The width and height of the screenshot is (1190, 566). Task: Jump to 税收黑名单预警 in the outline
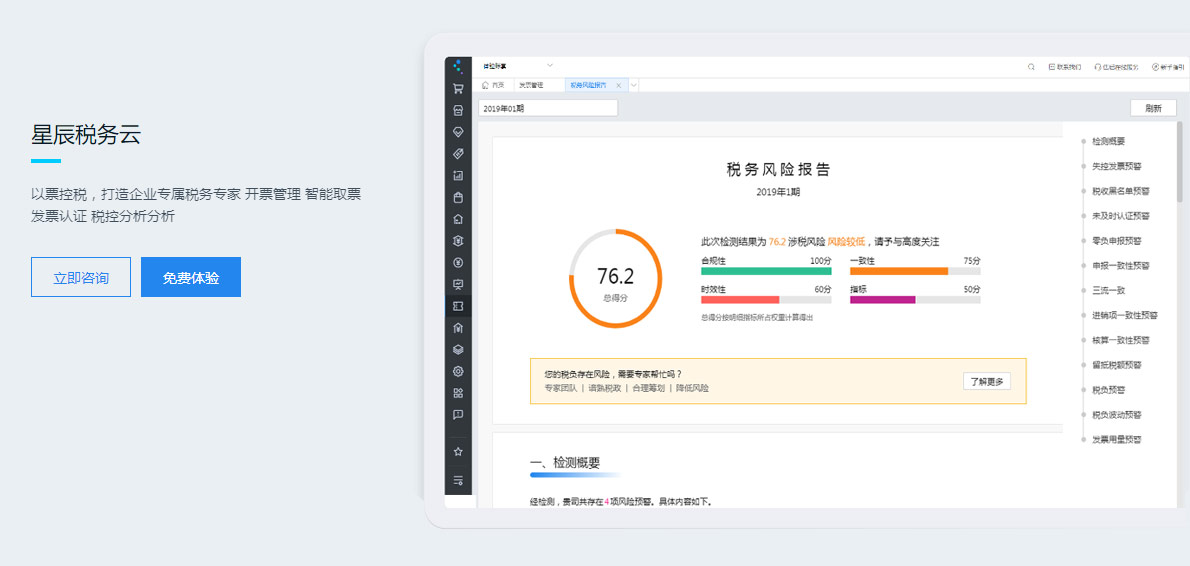[1121, 191]
